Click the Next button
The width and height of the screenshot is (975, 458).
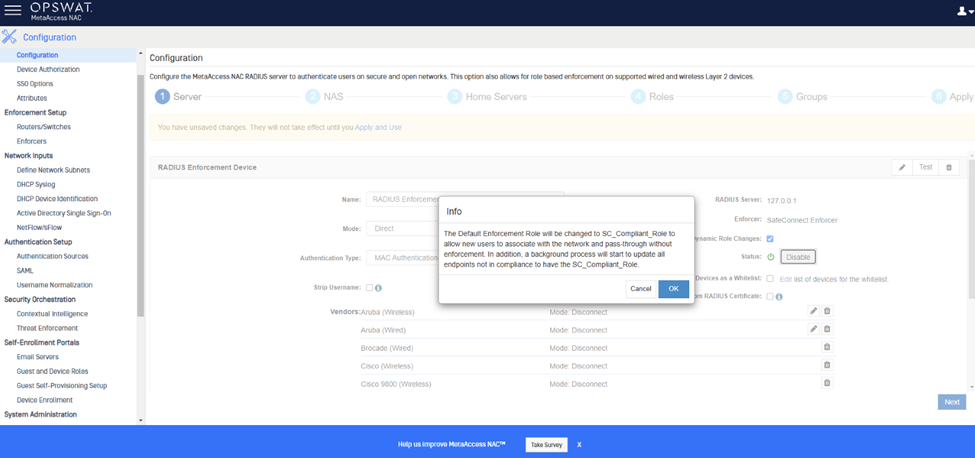(952, 402)
